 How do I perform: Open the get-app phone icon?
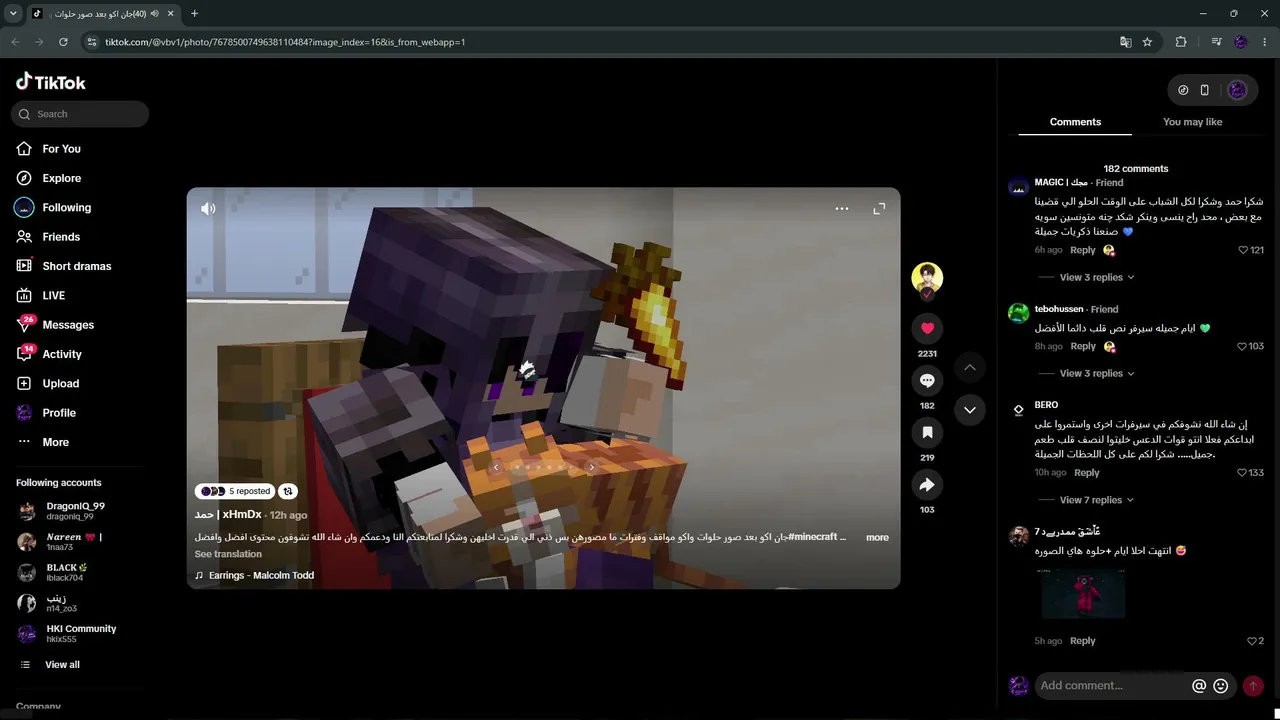(1204, 90)
